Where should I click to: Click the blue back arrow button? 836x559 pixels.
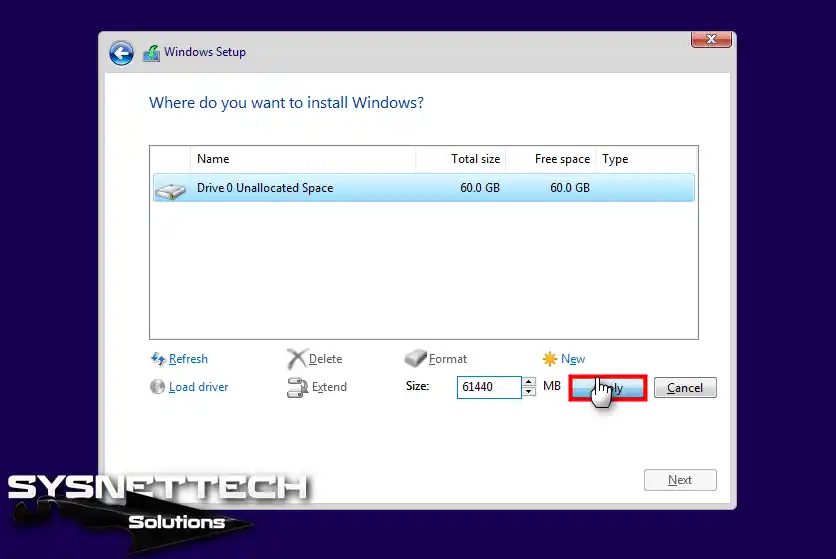click(121, 53)
